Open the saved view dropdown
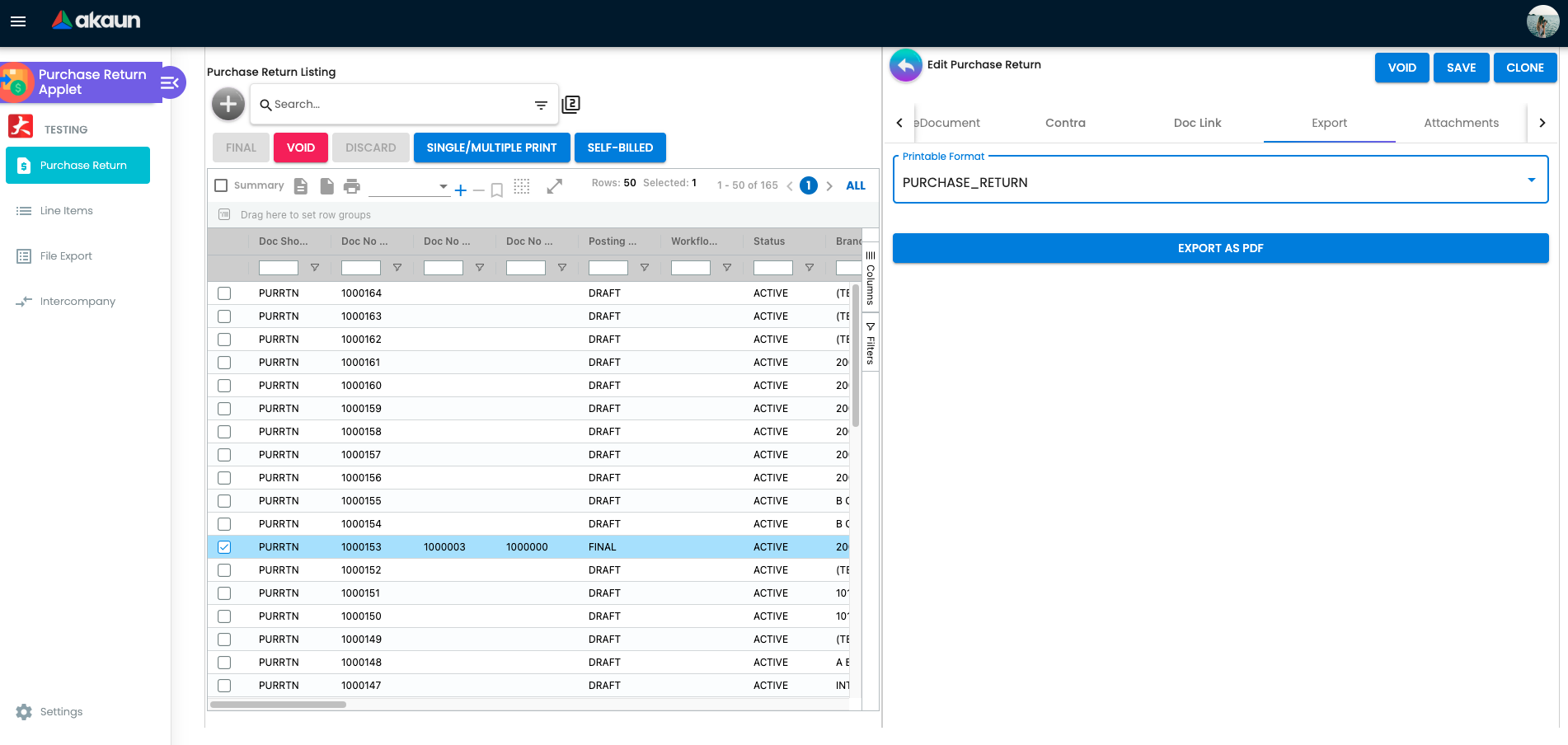 (409, 187)
